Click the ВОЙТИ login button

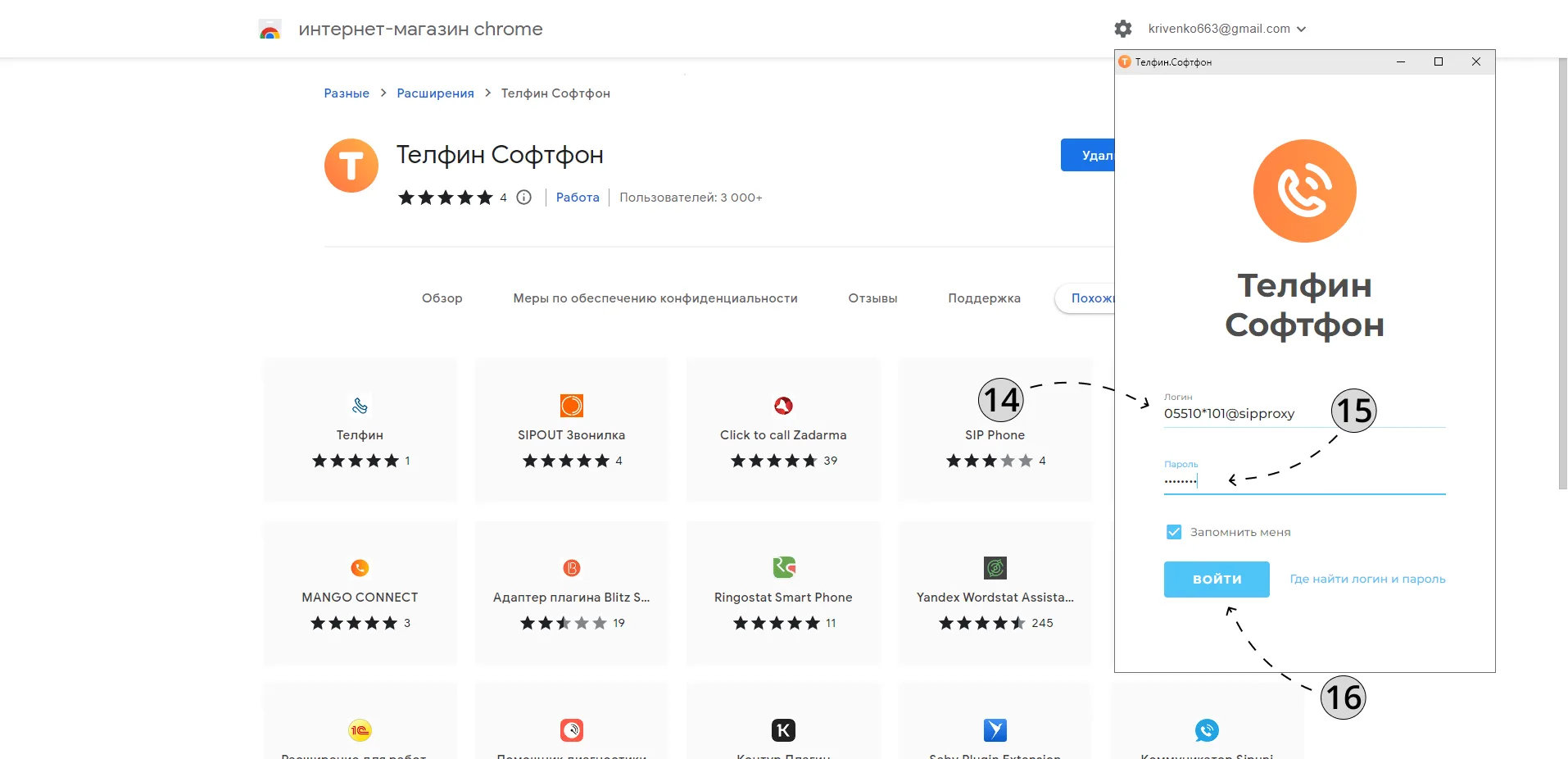pyautogui.click(x=1217, y=579)
